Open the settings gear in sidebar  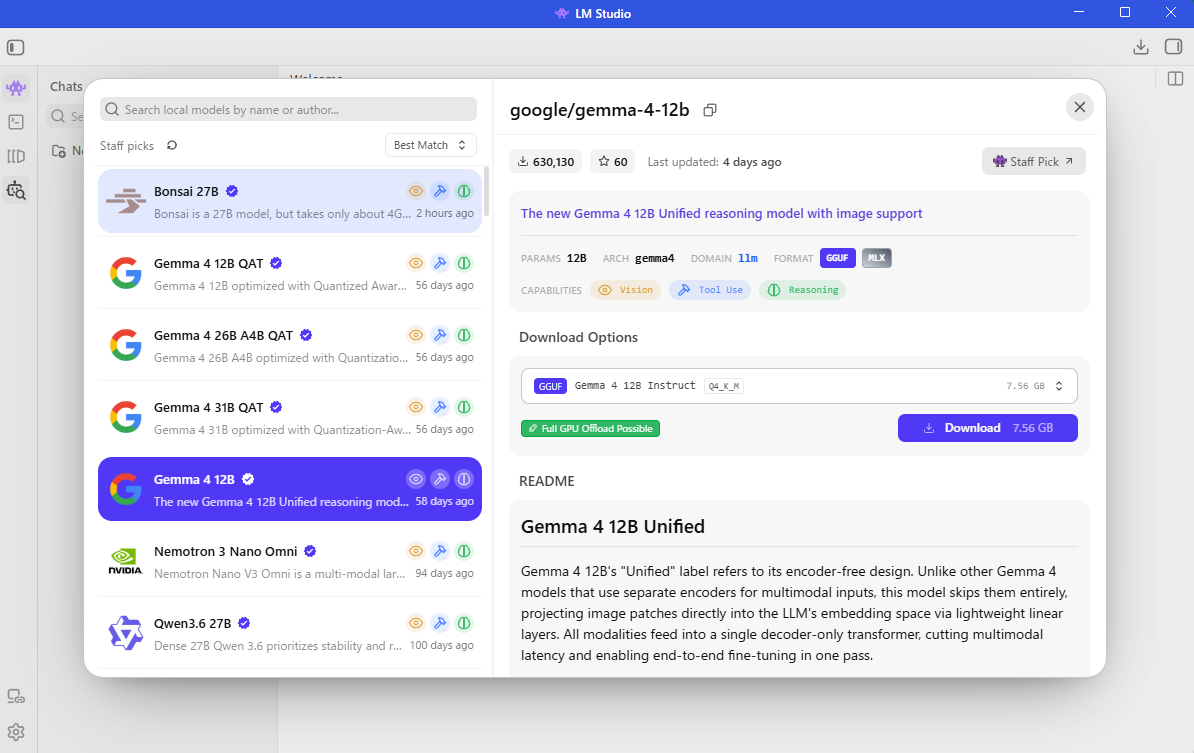(16, 732)
